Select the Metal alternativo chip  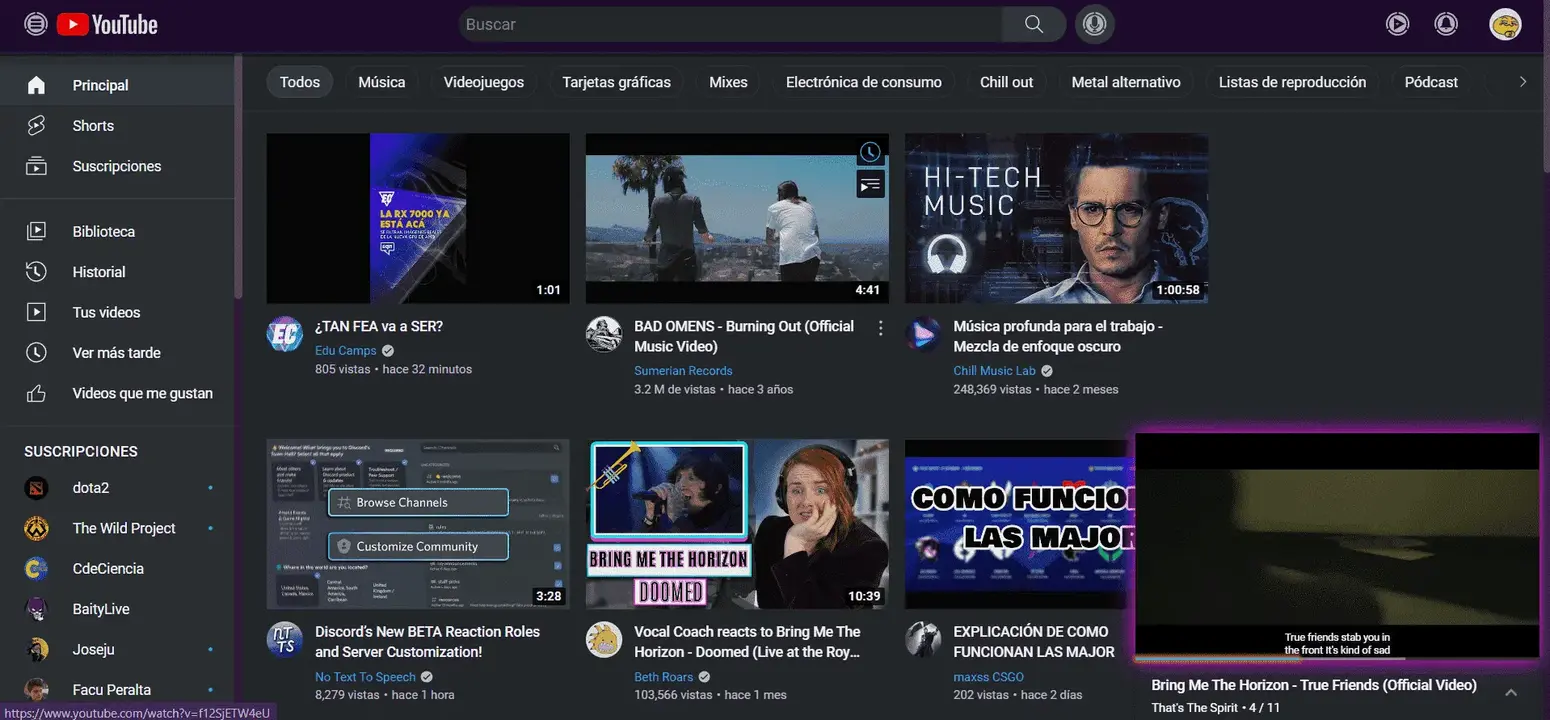1126,82
